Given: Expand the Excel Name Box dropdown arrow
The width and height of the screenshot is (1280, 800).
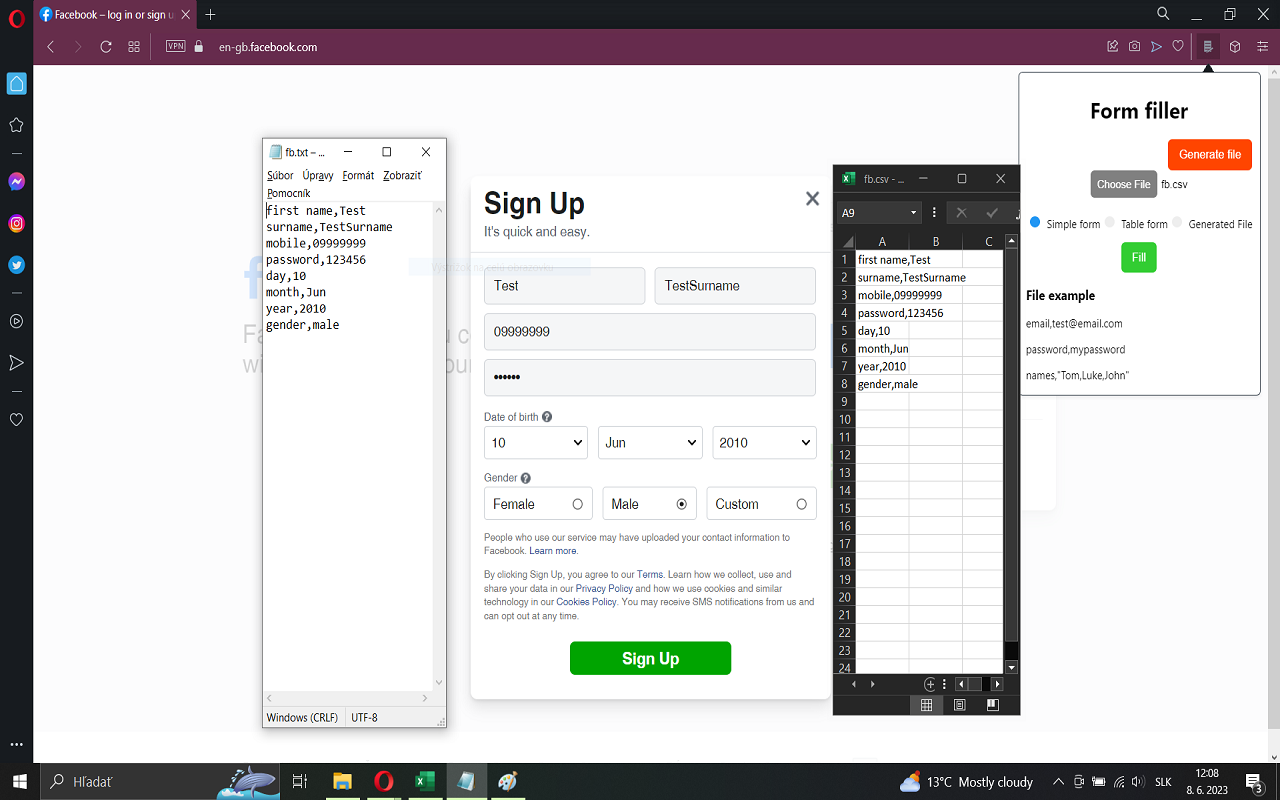Looking at the screenshot, I should coord(913,212).
